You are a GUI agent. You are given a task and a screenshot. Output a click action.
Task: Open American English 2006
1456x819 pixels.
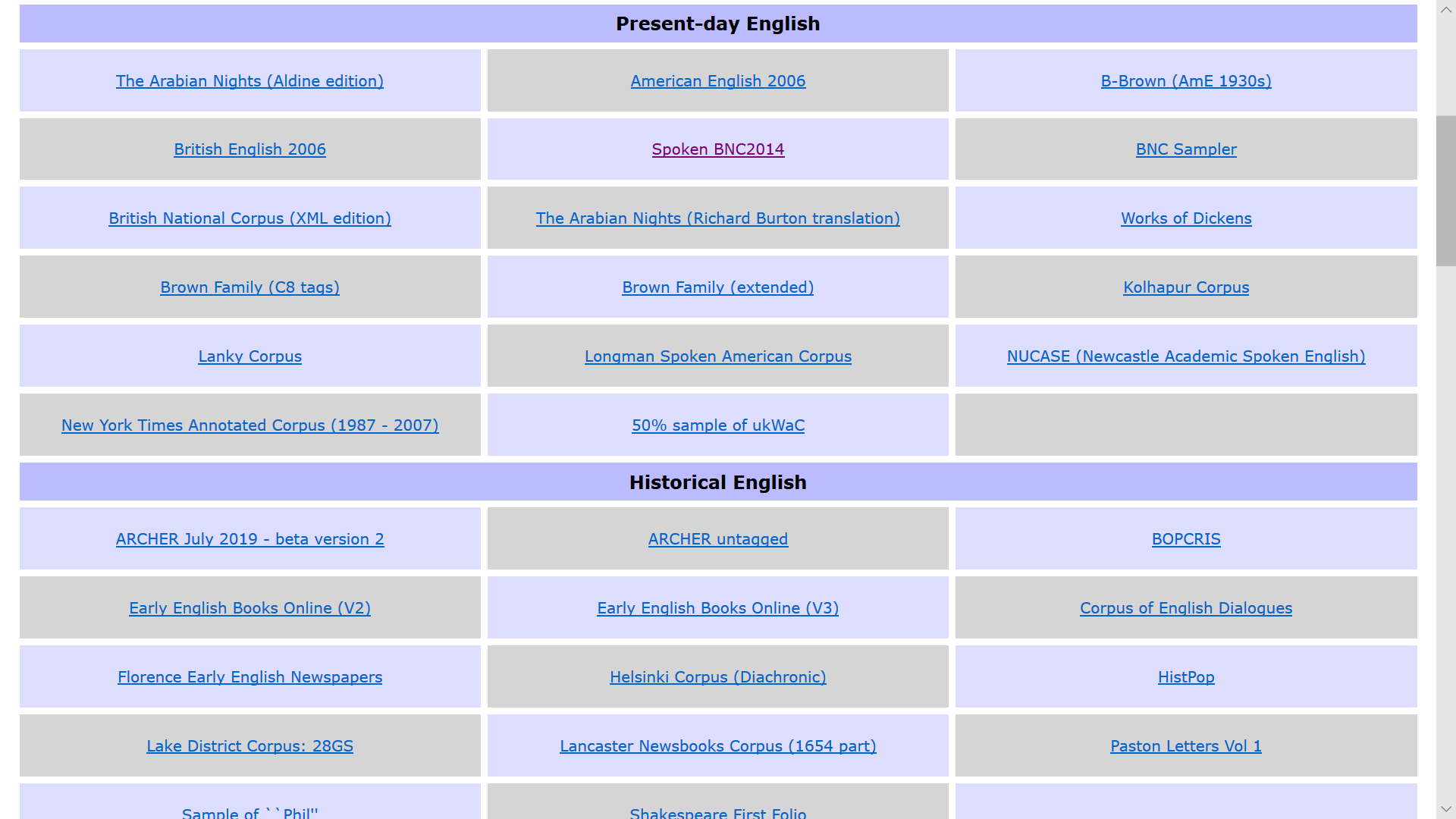point(717,81)
